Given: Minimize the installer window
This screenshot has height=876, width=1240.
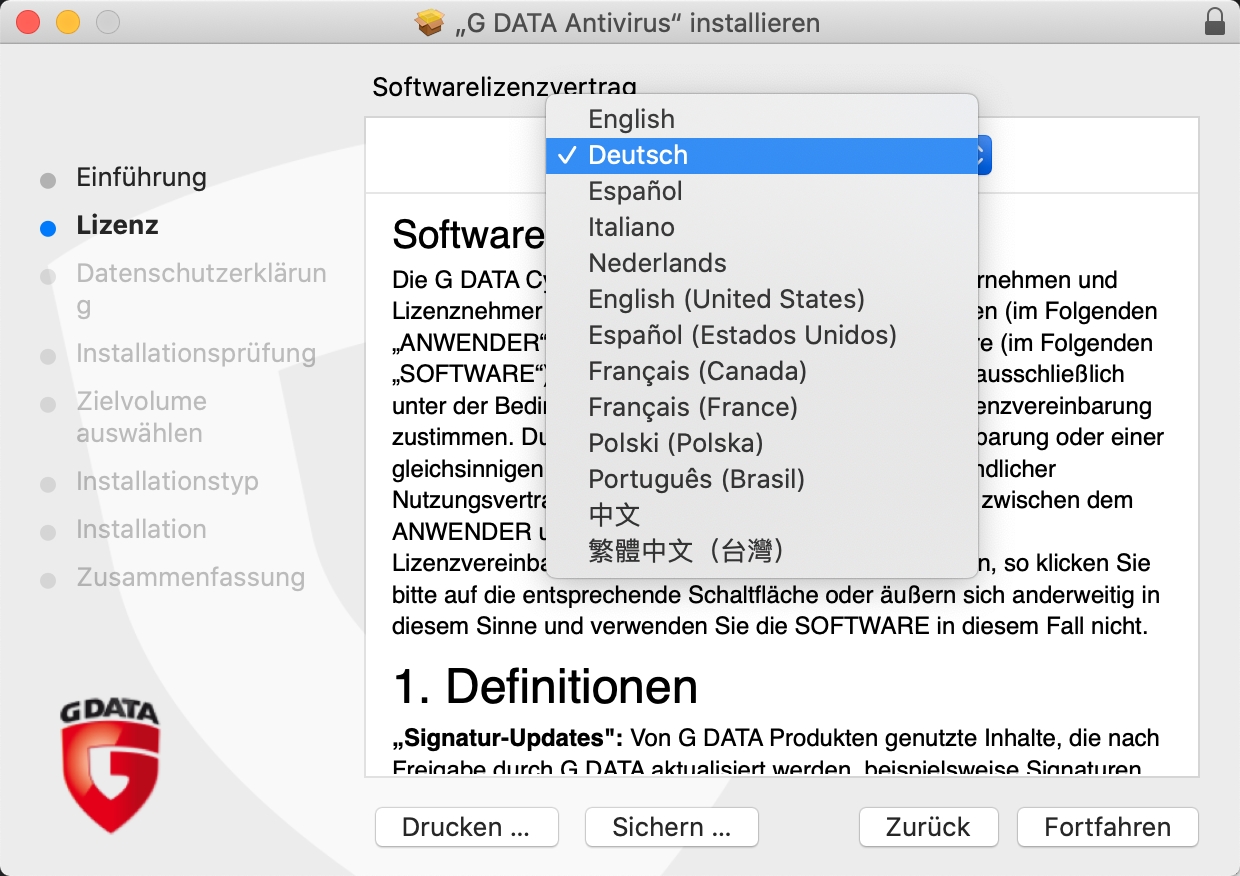Looking at the screenshot, I should coord(67,21).
